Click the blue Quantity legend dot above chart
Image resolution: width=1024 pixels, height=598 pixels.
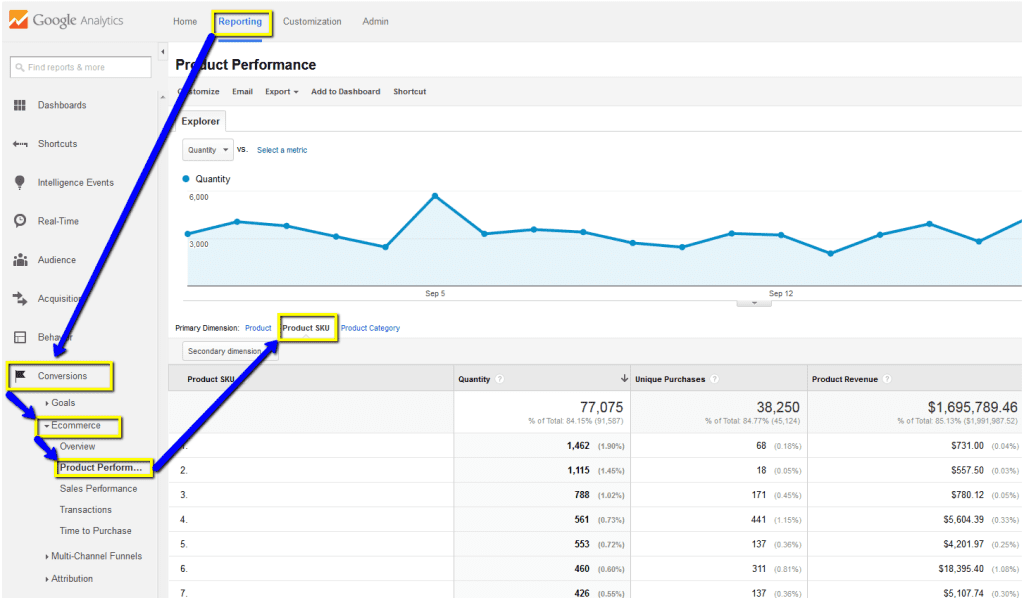click(x=186, y=179)
